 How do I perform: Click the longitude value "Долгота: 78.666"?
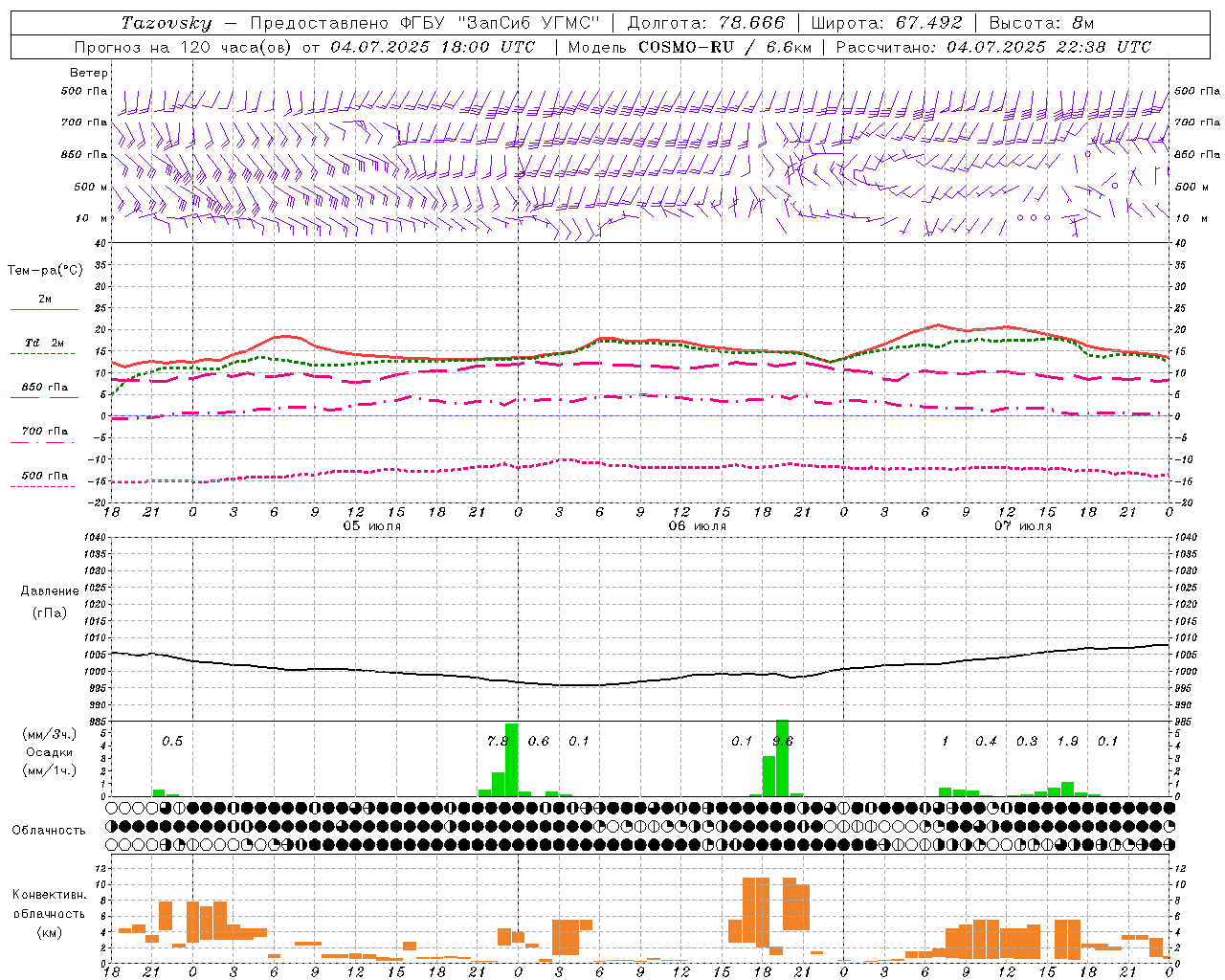705,22
